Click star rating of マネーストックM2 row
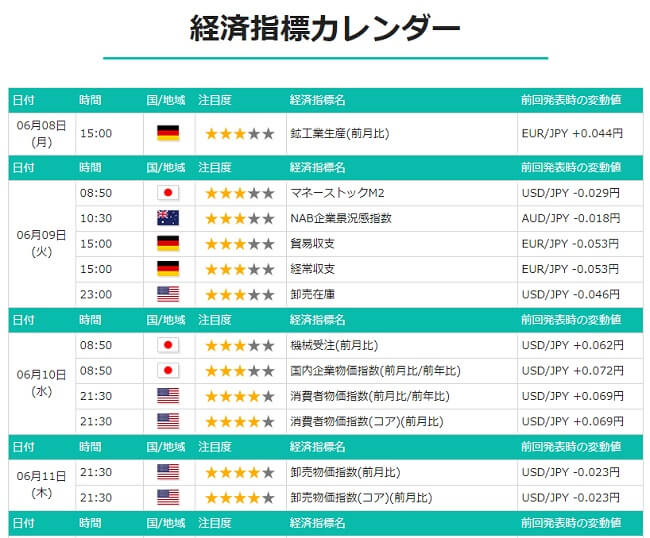 click(240, 193)
